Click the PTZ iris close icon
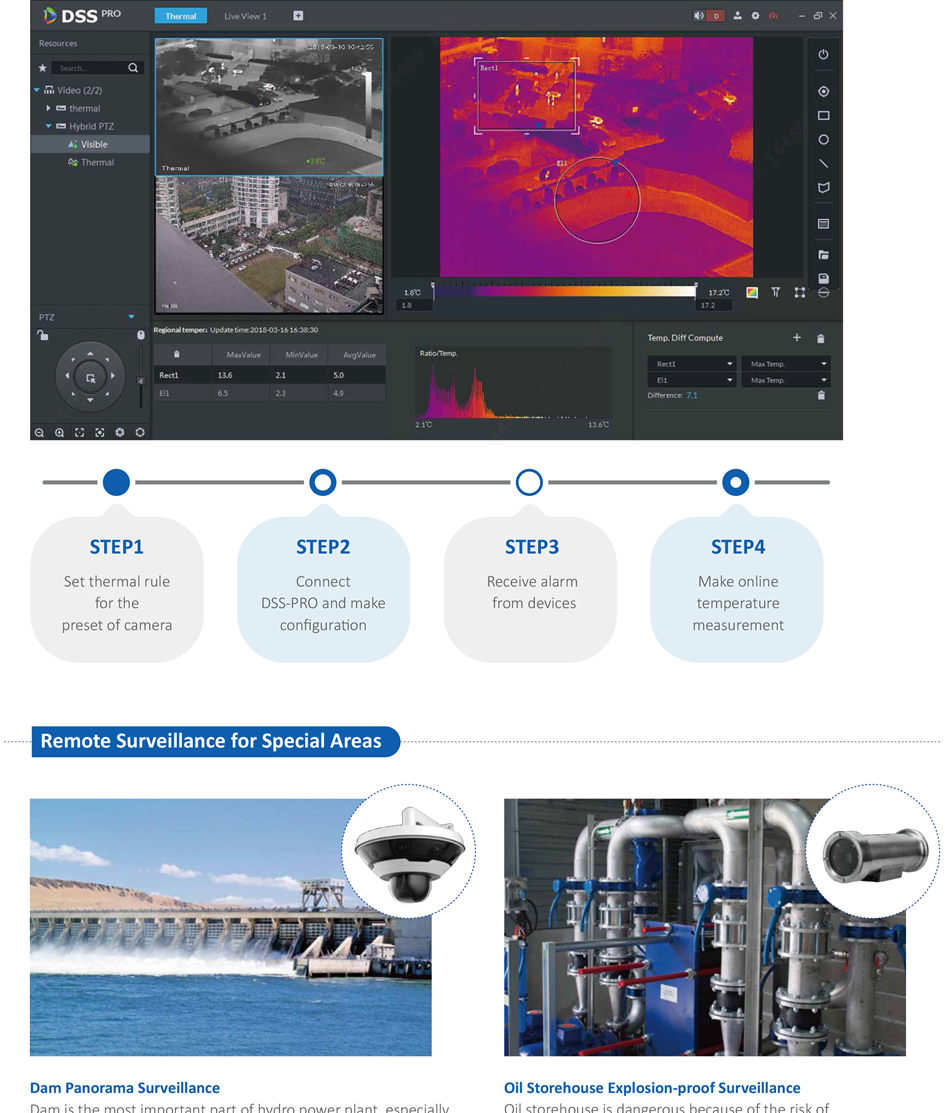 pyautogui.click(x=119, y=432)
